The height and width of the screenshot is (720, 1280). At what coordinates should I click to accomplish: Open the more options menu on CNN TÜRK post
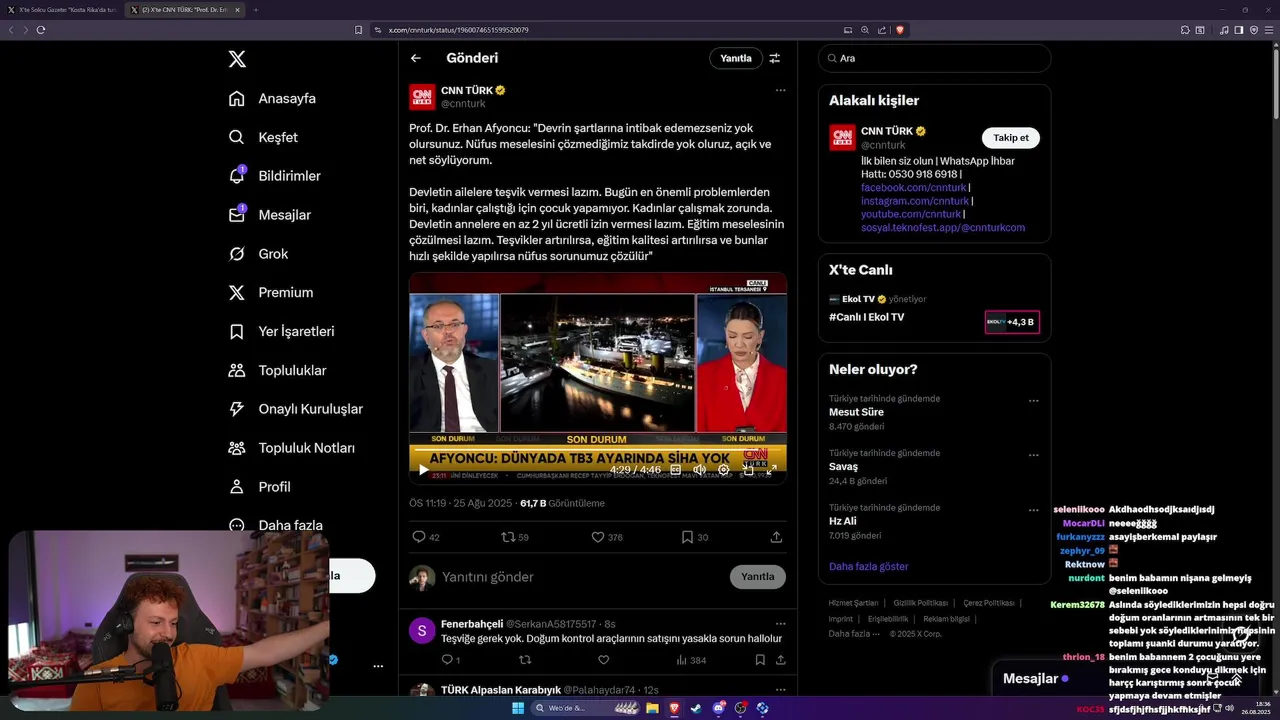(780, 90)
